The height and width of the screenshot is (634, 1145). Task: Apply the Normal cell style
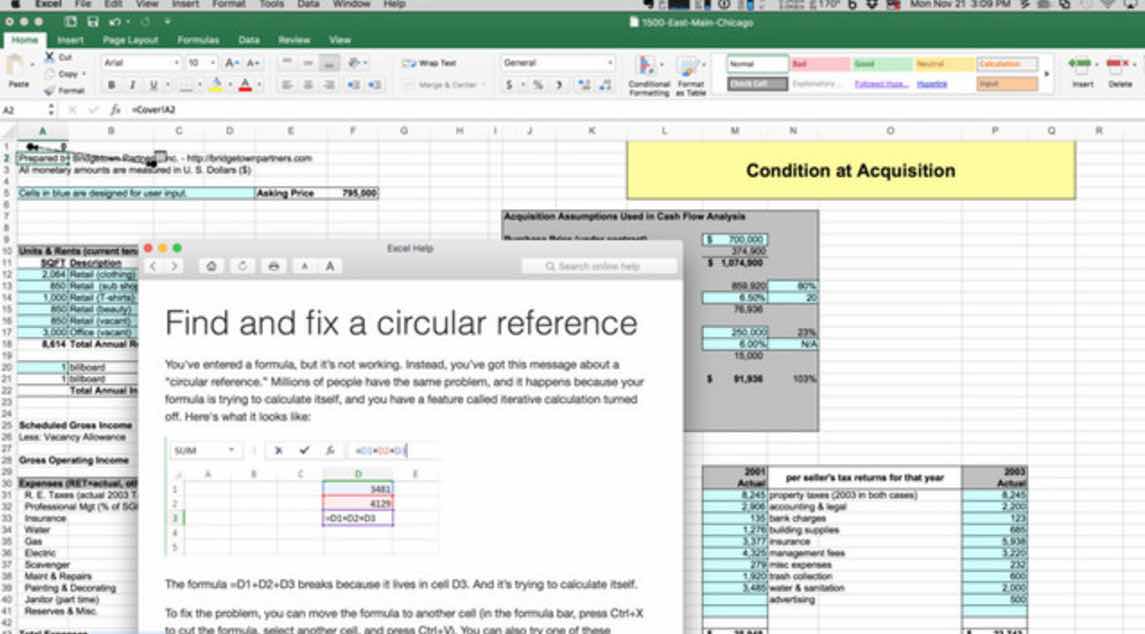tap(757, 64)
